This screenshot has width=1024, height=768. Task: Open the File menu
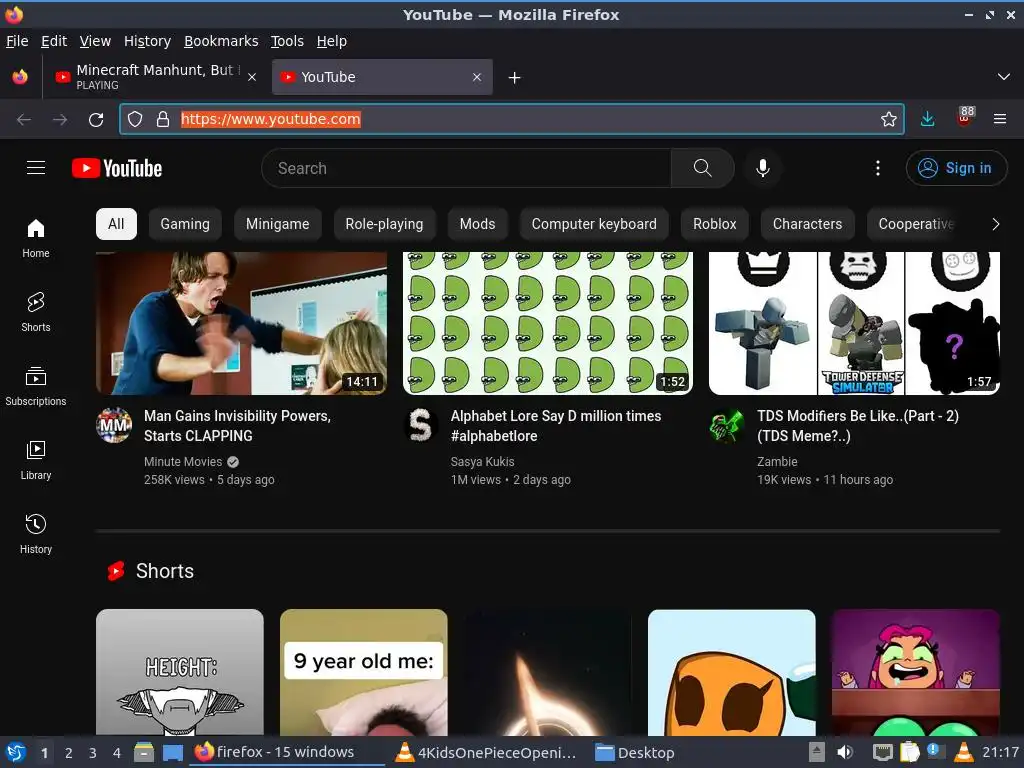17,41
